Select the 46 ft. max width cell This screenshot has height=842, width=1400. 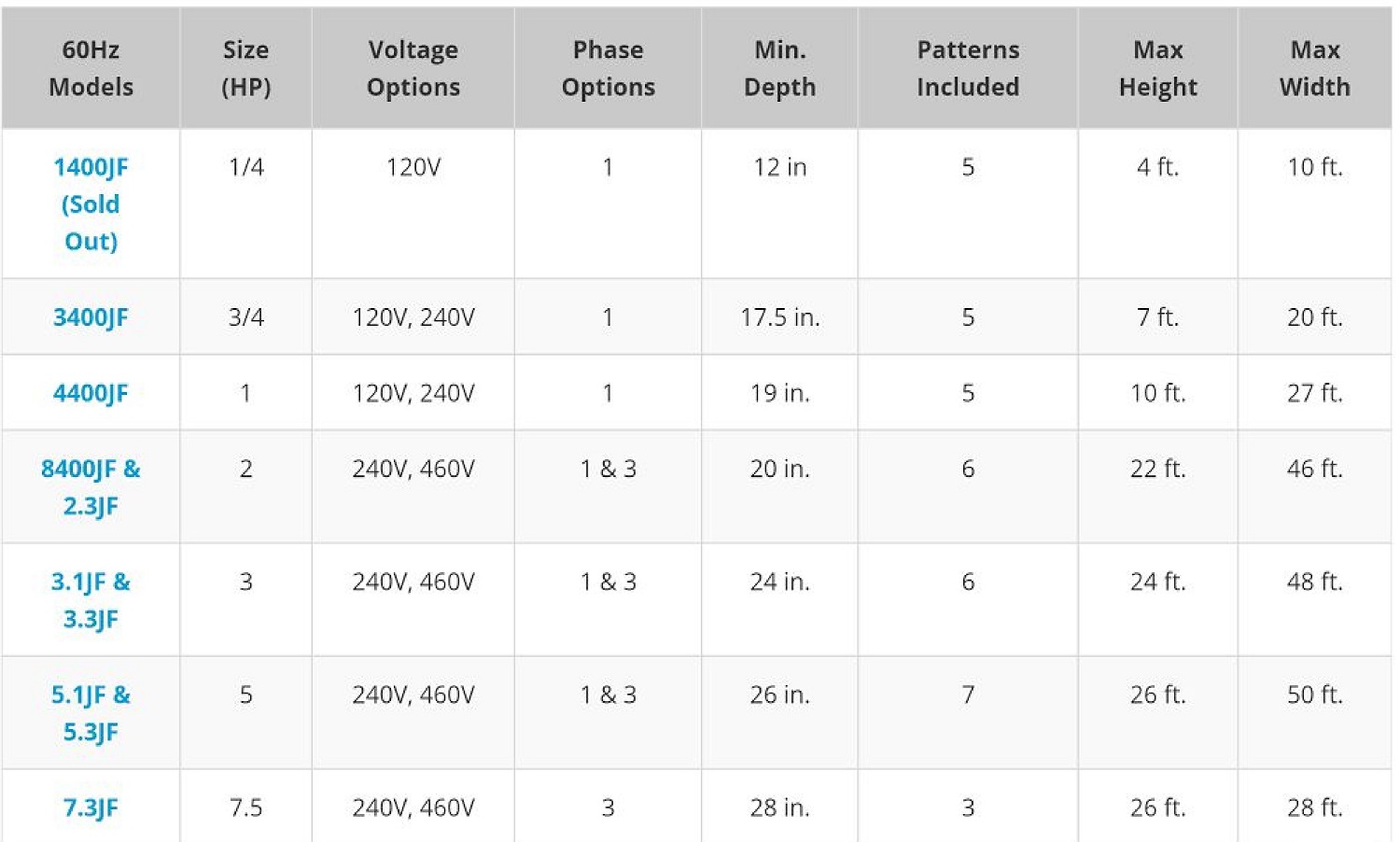tap(1314, 469)
